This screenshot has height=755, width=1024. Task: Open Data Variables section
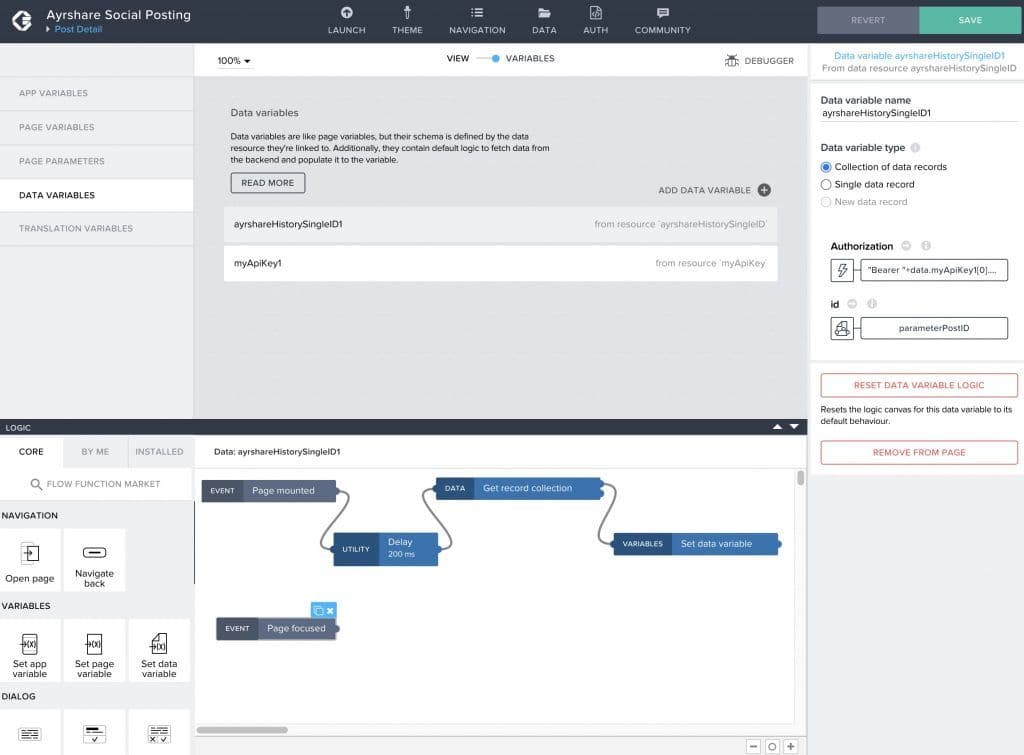tap(97, 195)
